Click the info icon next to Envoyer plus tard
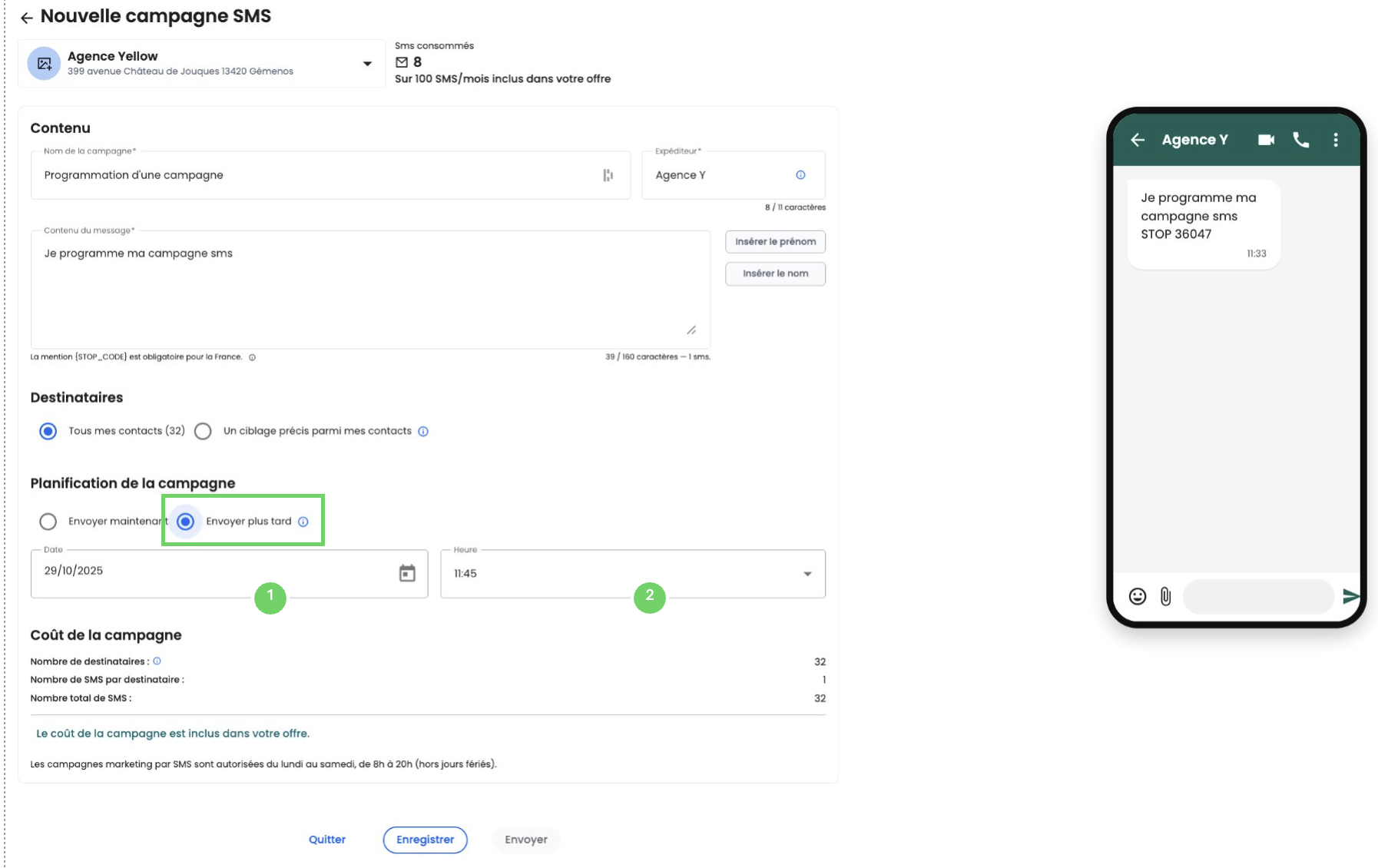1378x868 pixels. (x=303, y=522)
